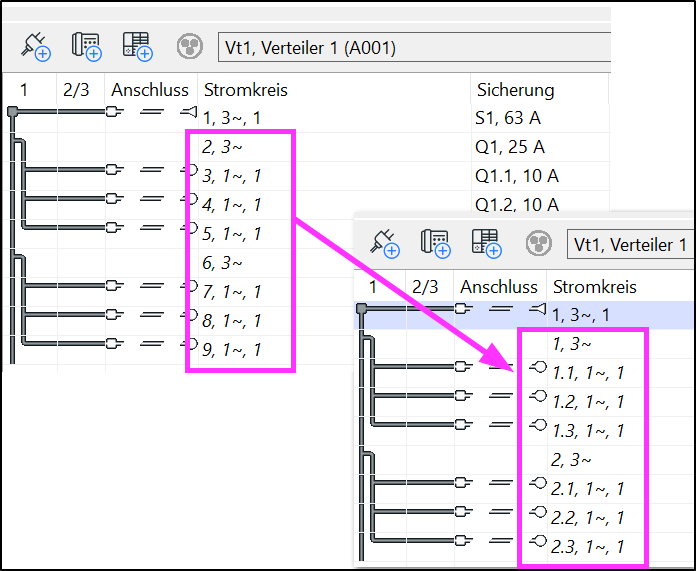Viewport: 696px width, 571px height.
Task: Click fuse cell 'S1, 63 A'
Action: [x=508, y=119]
